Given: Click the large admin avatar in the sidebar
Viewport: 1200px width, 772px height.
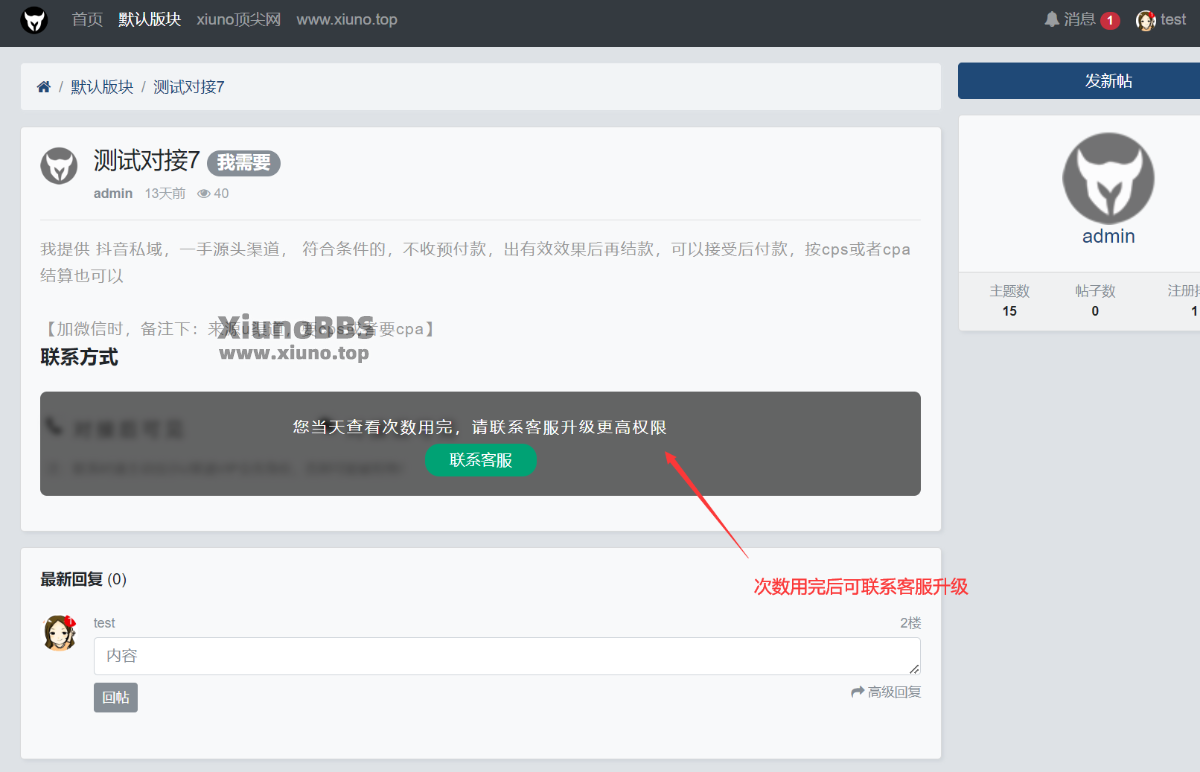Looking at the screenshot, I should (x=1108, y=178).
